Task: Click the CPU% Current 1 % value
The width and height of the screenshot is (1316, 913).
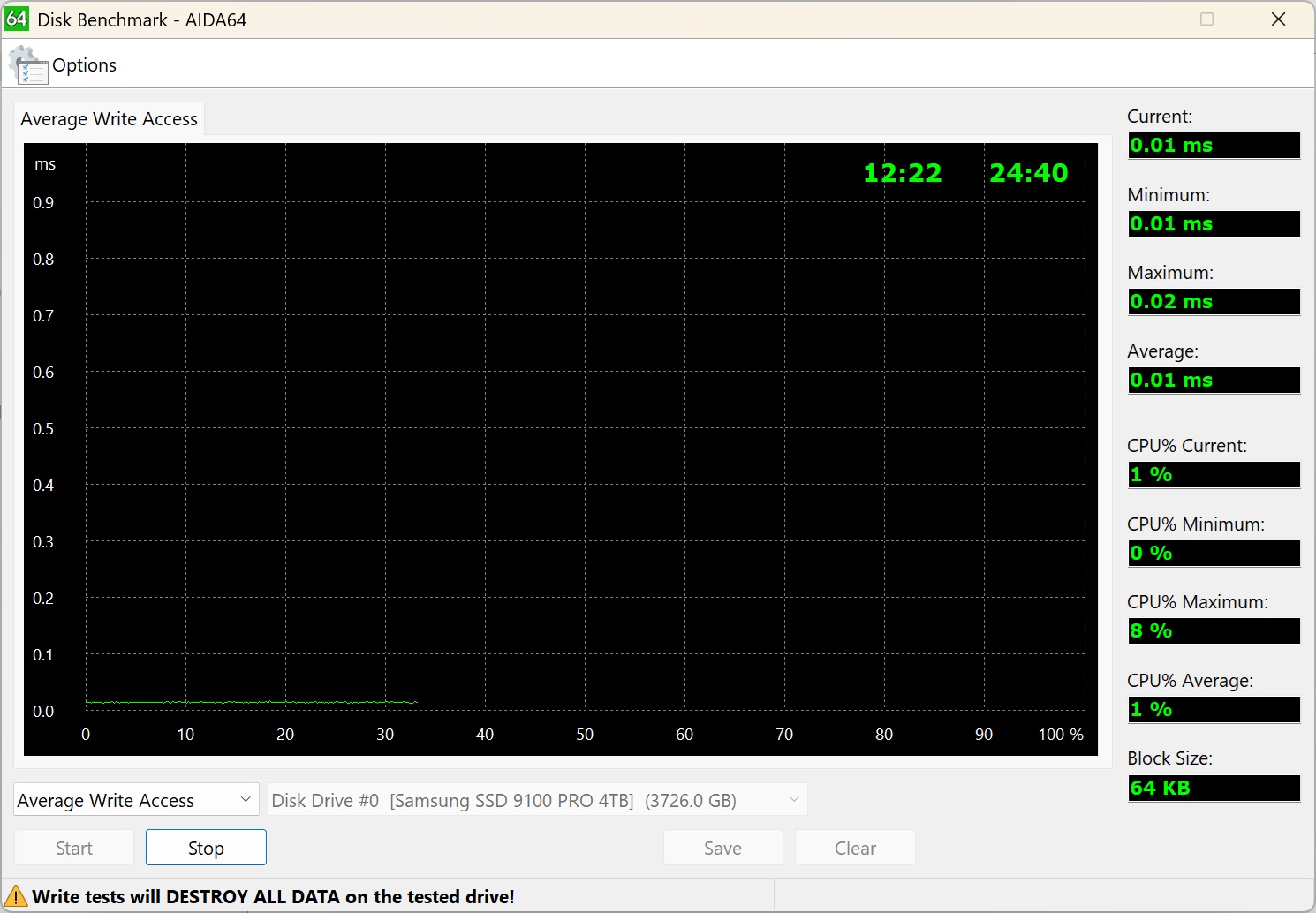Action: (x=1214, y=475)
